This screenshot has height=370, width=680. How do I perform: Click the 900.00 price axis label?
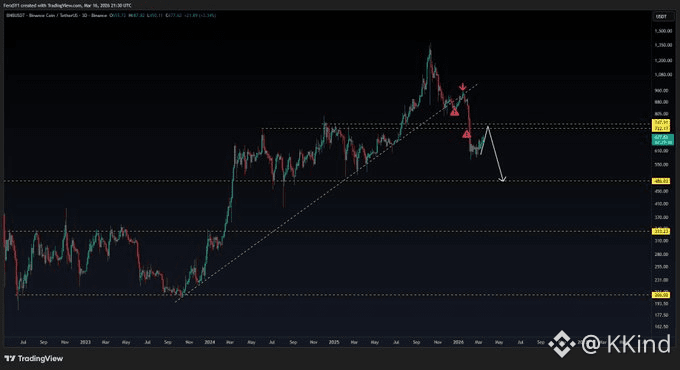tap(662, 91)
